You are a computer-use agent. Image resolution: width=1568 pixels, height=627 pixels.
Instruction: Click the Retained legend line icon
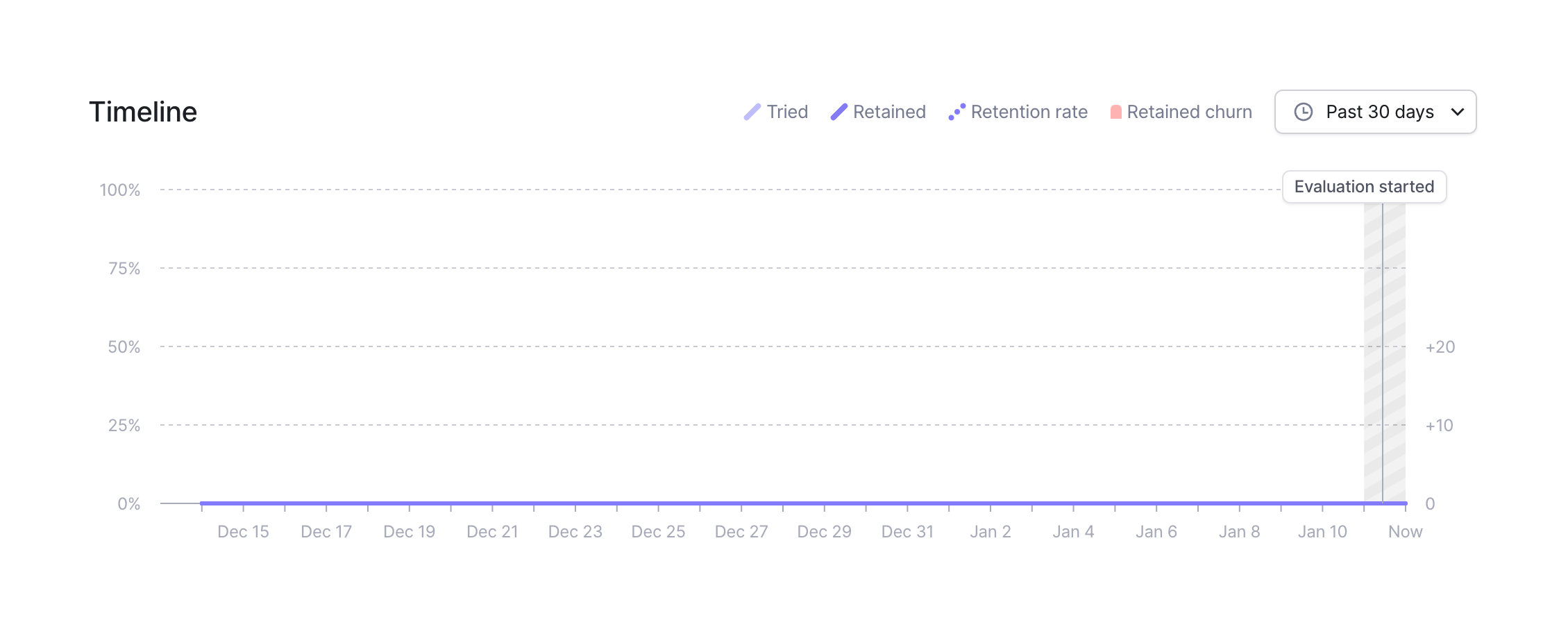[x=839, y=112]
